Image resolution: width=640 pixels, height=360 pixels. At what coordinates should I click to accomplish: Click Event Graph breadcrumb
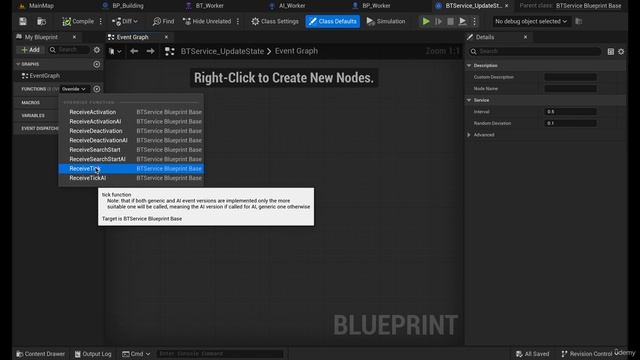coord(296,51)
